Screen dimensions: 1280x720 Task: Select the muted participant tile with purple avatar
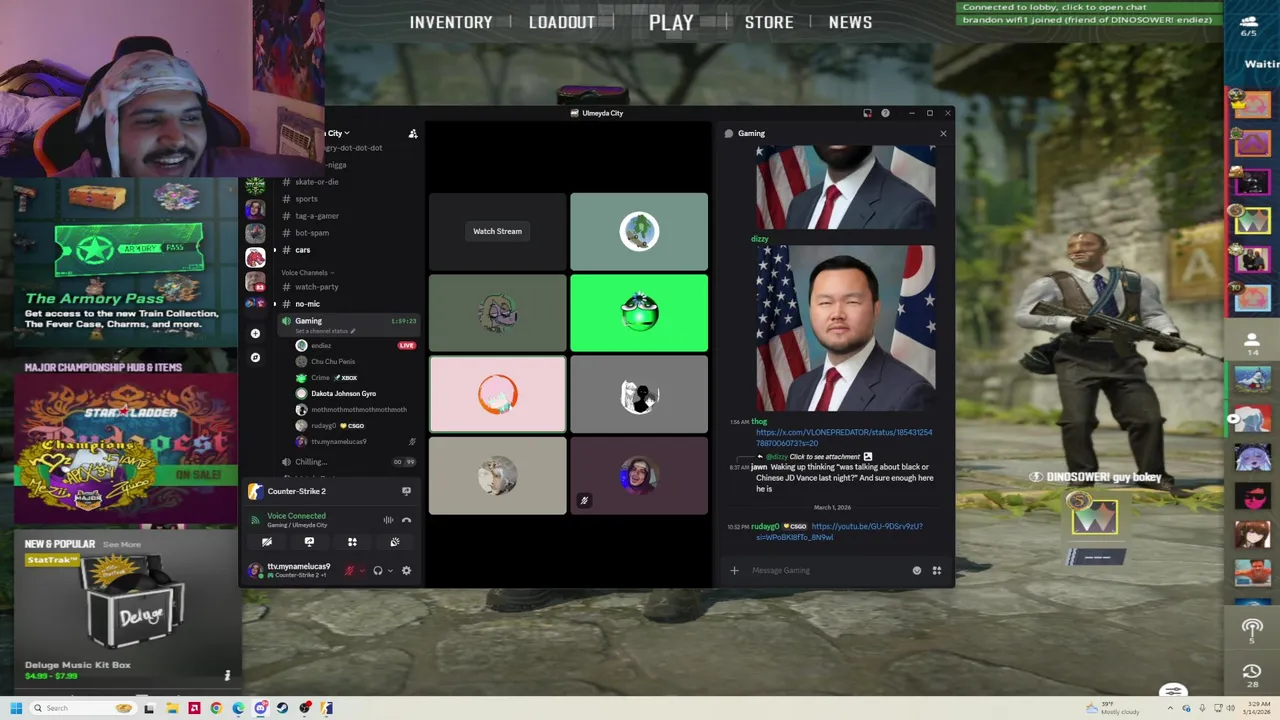coord(639,476)
